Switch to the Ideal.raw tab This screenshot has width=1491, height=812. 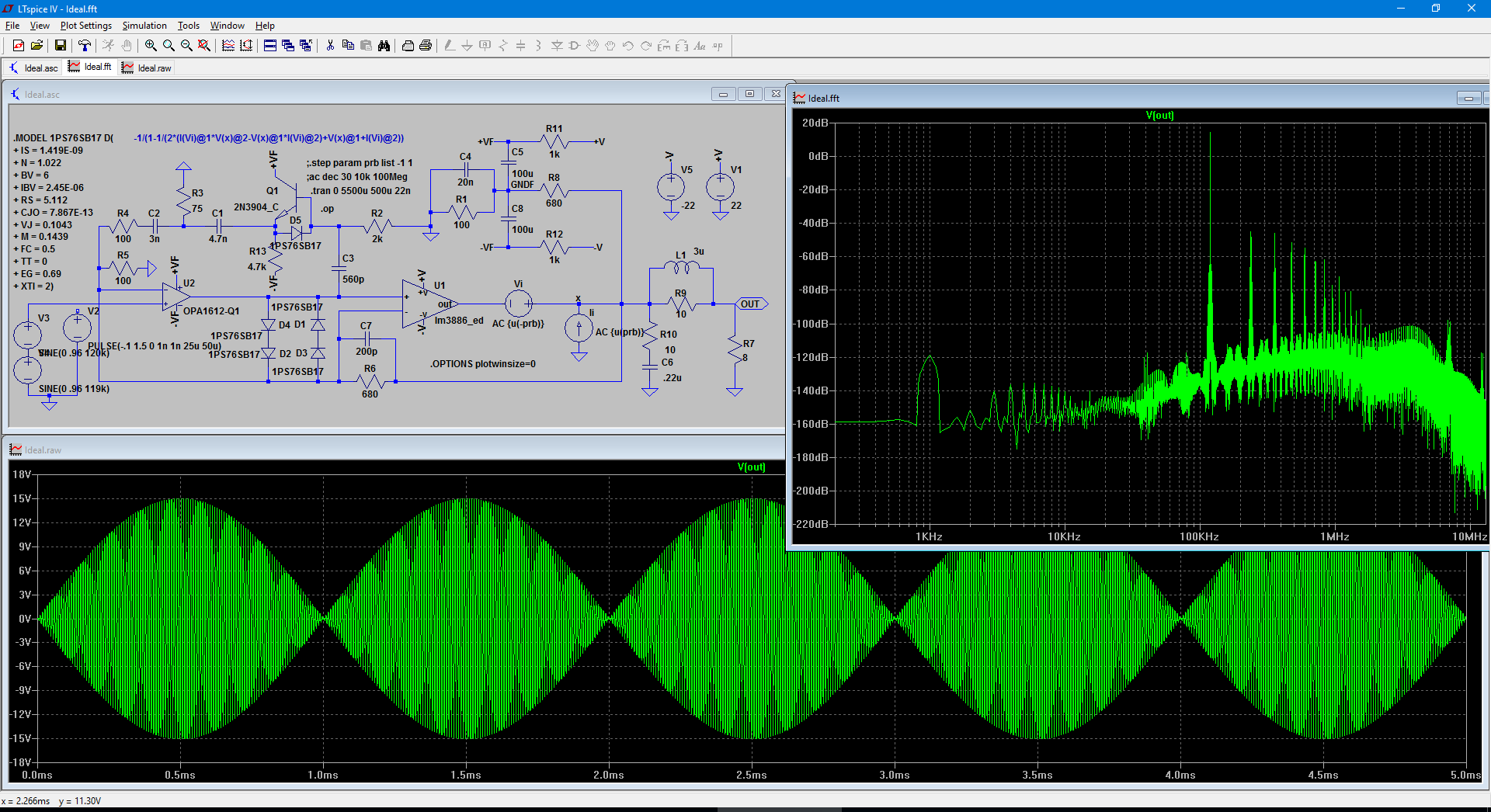(x=147, y=68)
